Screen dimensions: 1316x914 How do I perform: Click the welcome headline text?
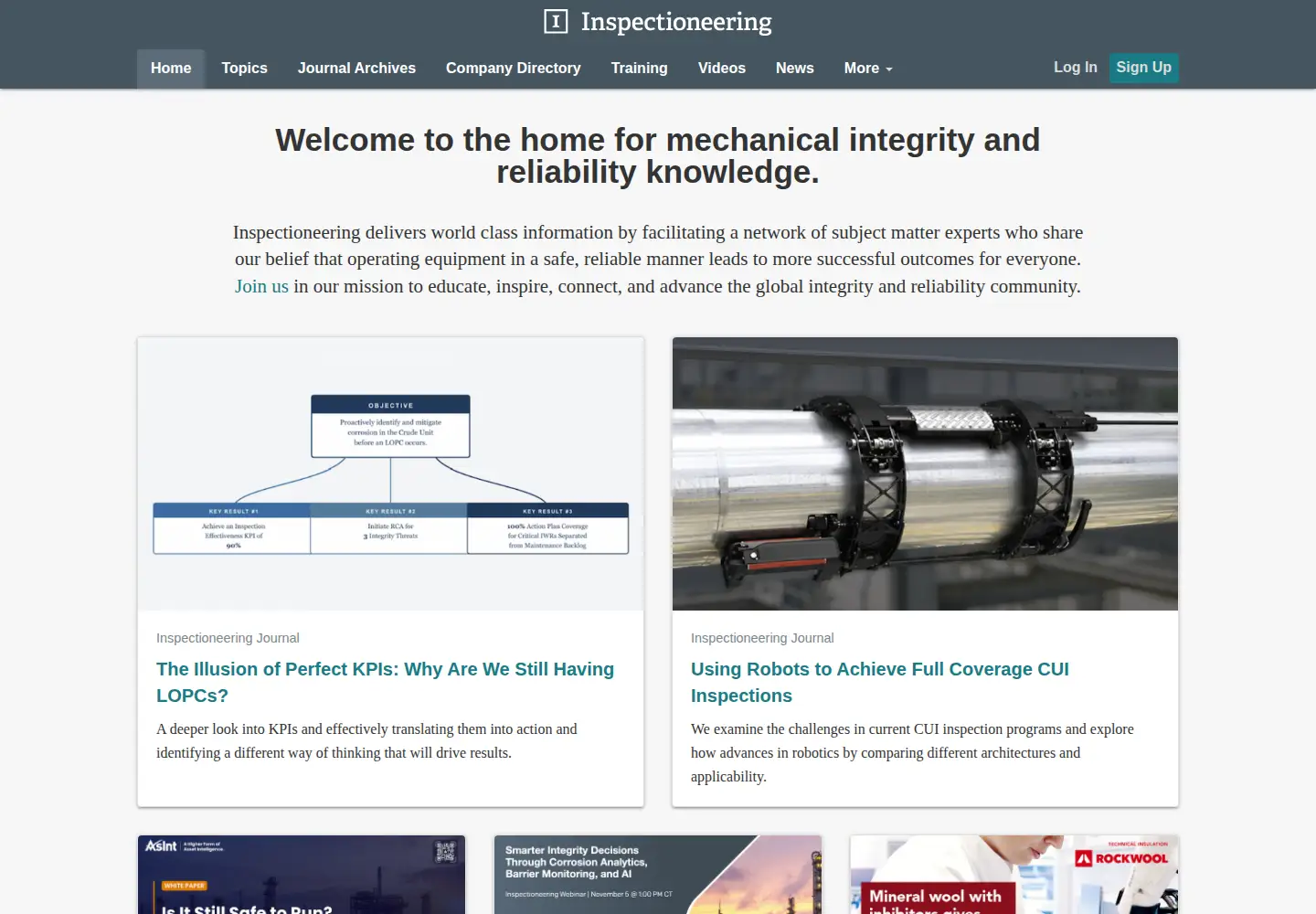[x=658, y=155]
